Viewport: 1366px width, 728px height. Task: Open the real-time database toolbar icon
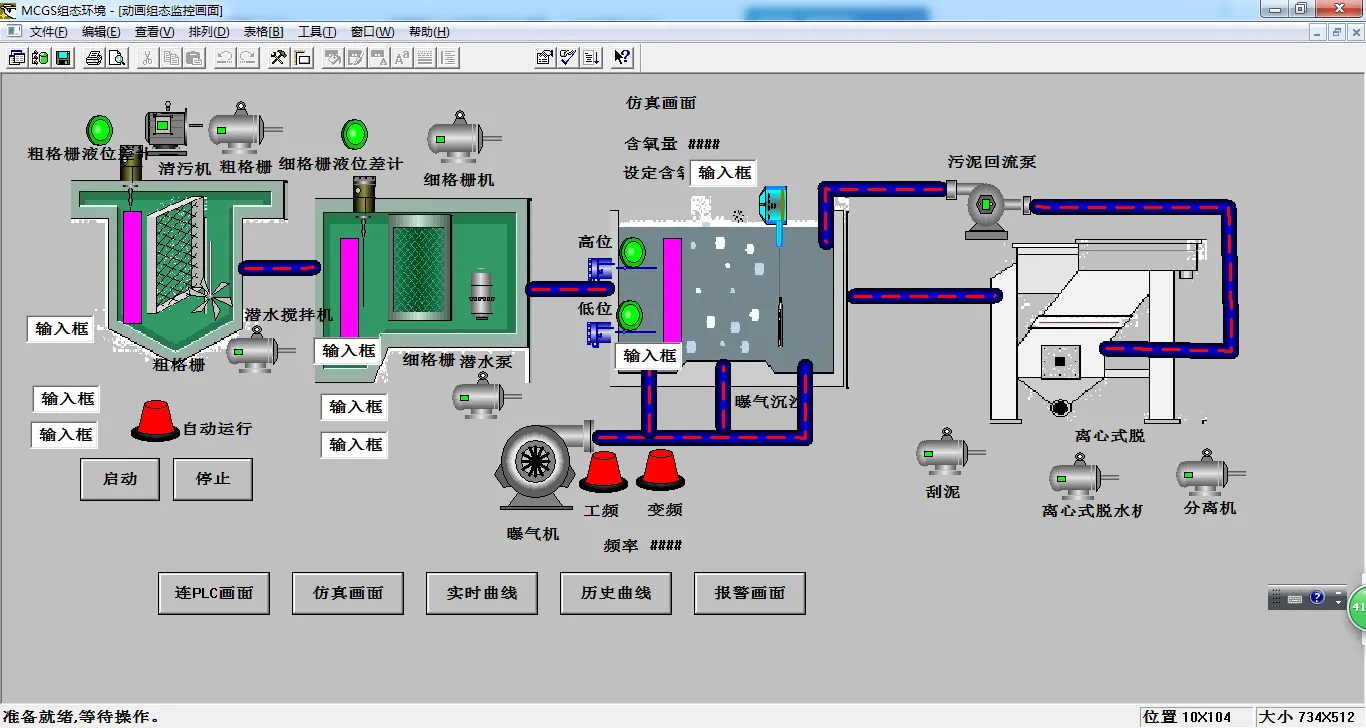[x=39, y=57]
